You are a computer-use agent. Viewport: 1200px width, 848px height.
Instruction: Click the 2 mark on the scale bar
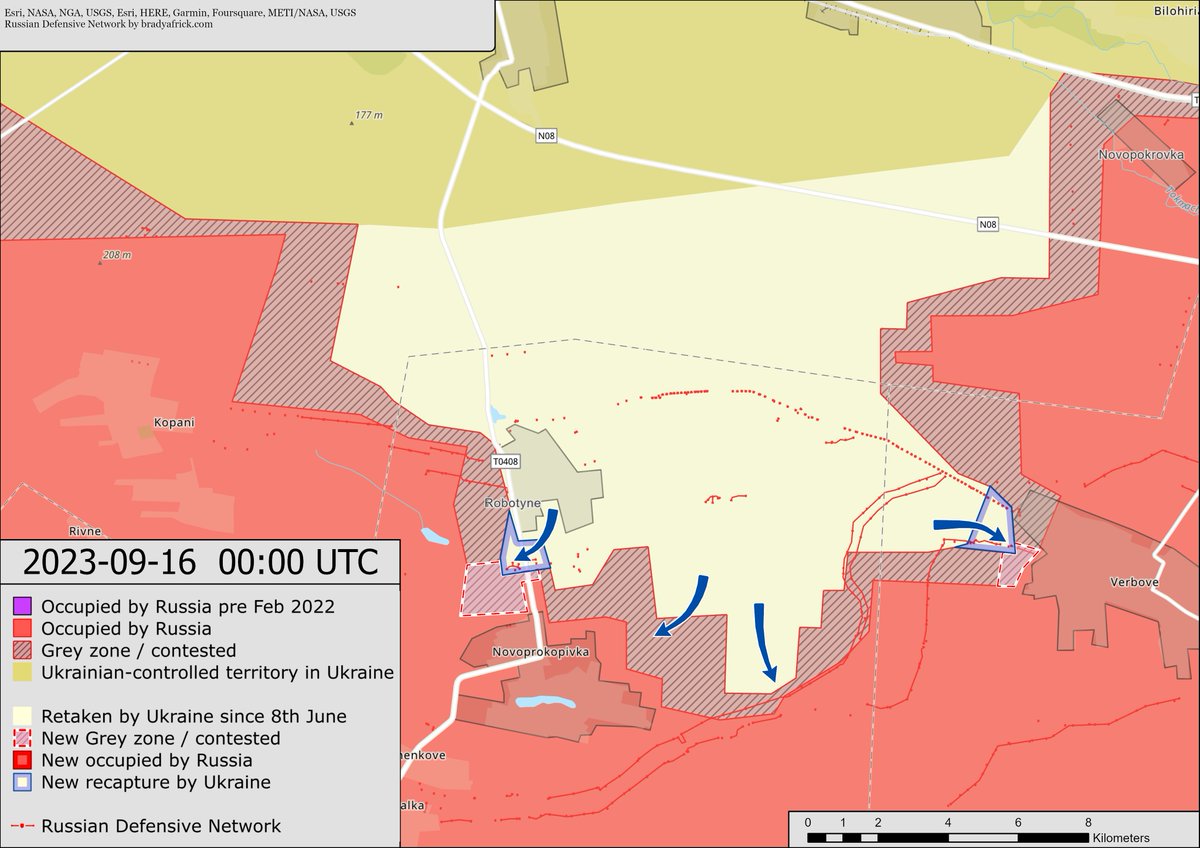pyautogui.click(x=878, y=822)
